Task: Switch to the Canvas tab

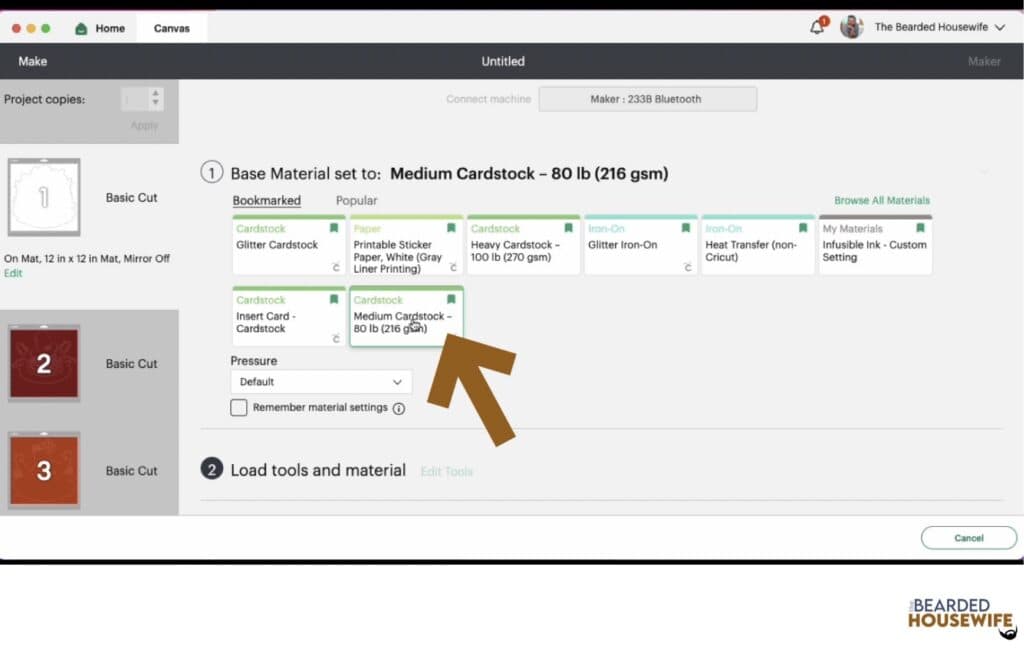Action: coord(172,28)
